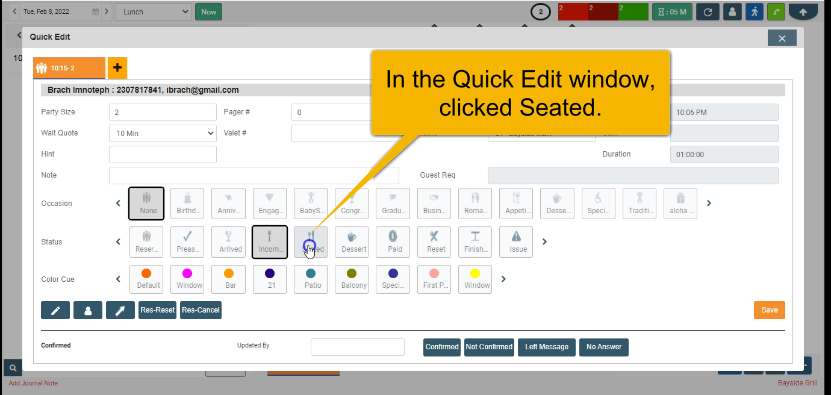Click the green phone icon in top bar

click(776, 12)
